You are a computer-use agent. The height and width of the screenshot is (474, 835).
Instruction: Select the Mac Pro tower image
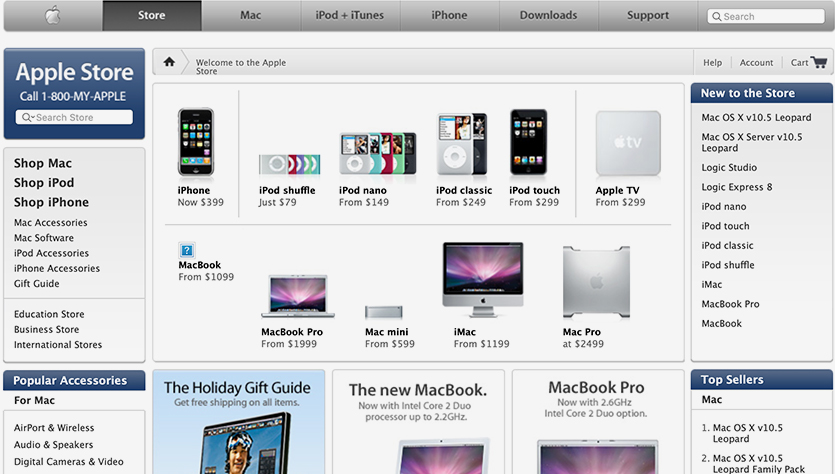(x=596, y=282)
